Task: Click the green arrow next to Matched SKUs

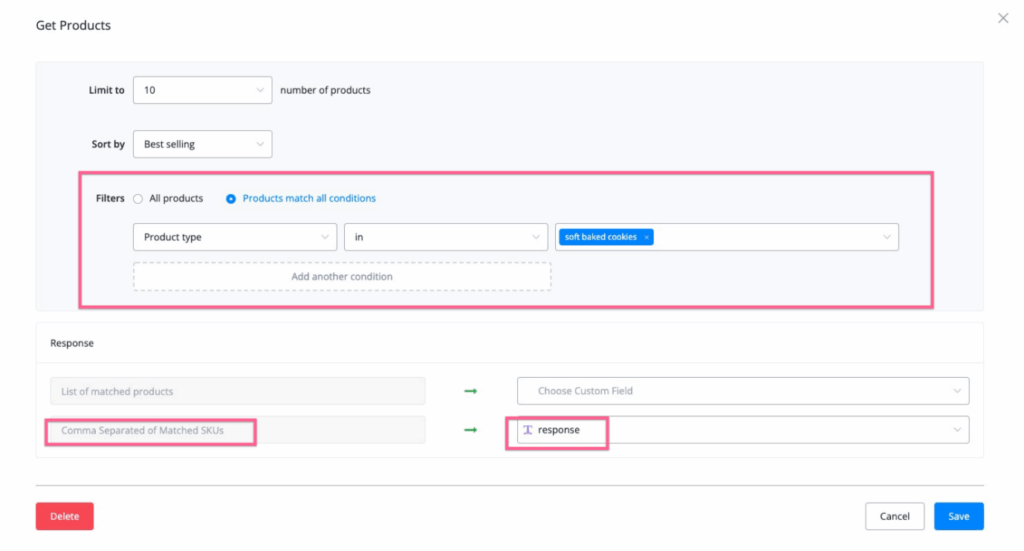Action: pos(470,430)
